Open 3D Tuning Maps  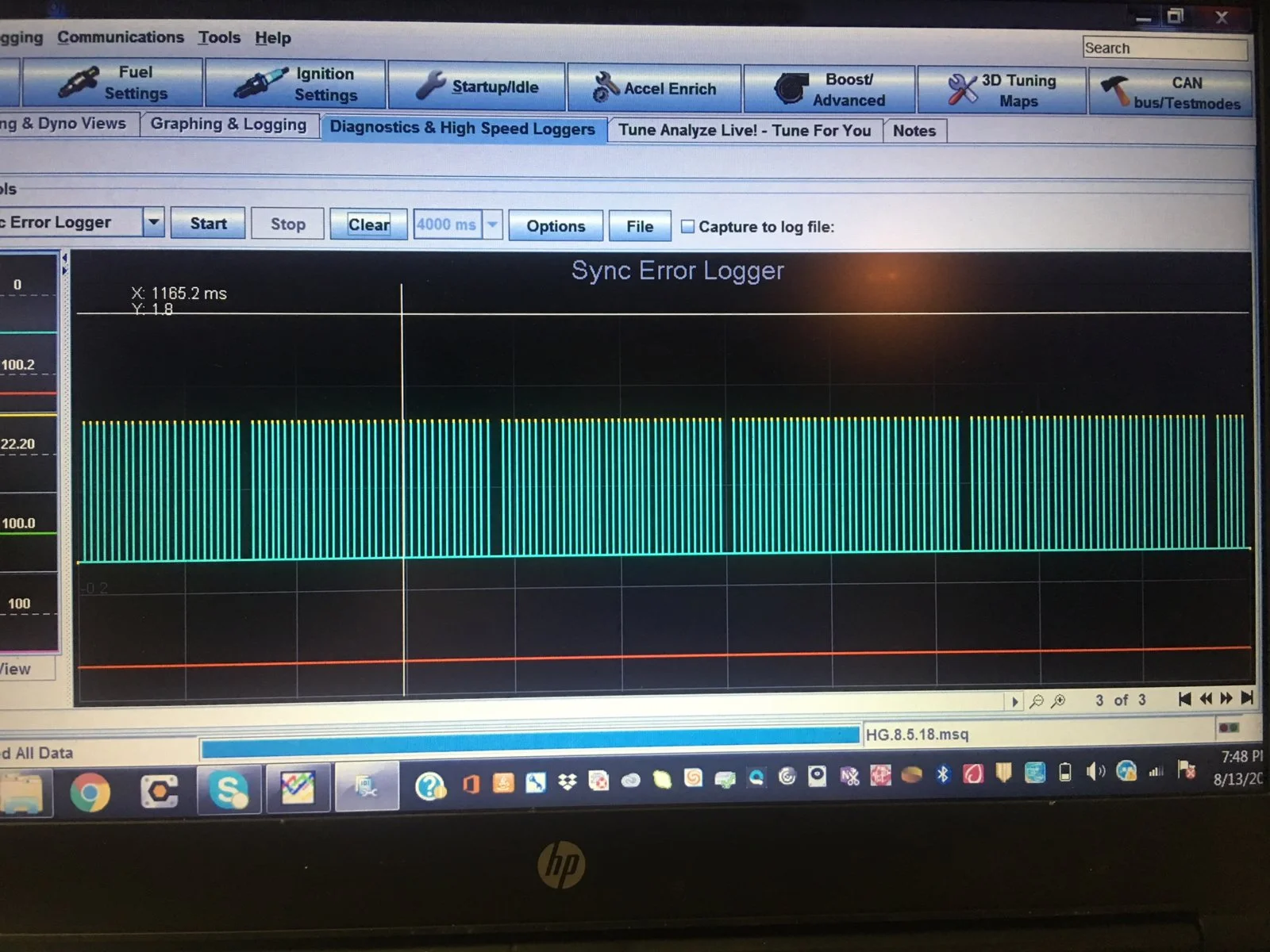coord(1002,91)
